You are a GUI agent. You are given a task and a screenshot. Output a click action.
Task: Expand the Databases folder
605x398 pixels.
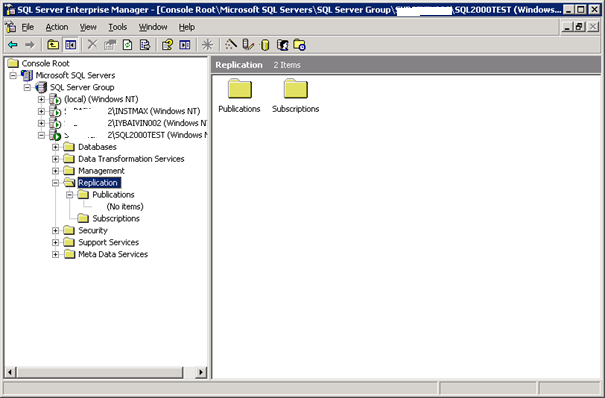56,147
